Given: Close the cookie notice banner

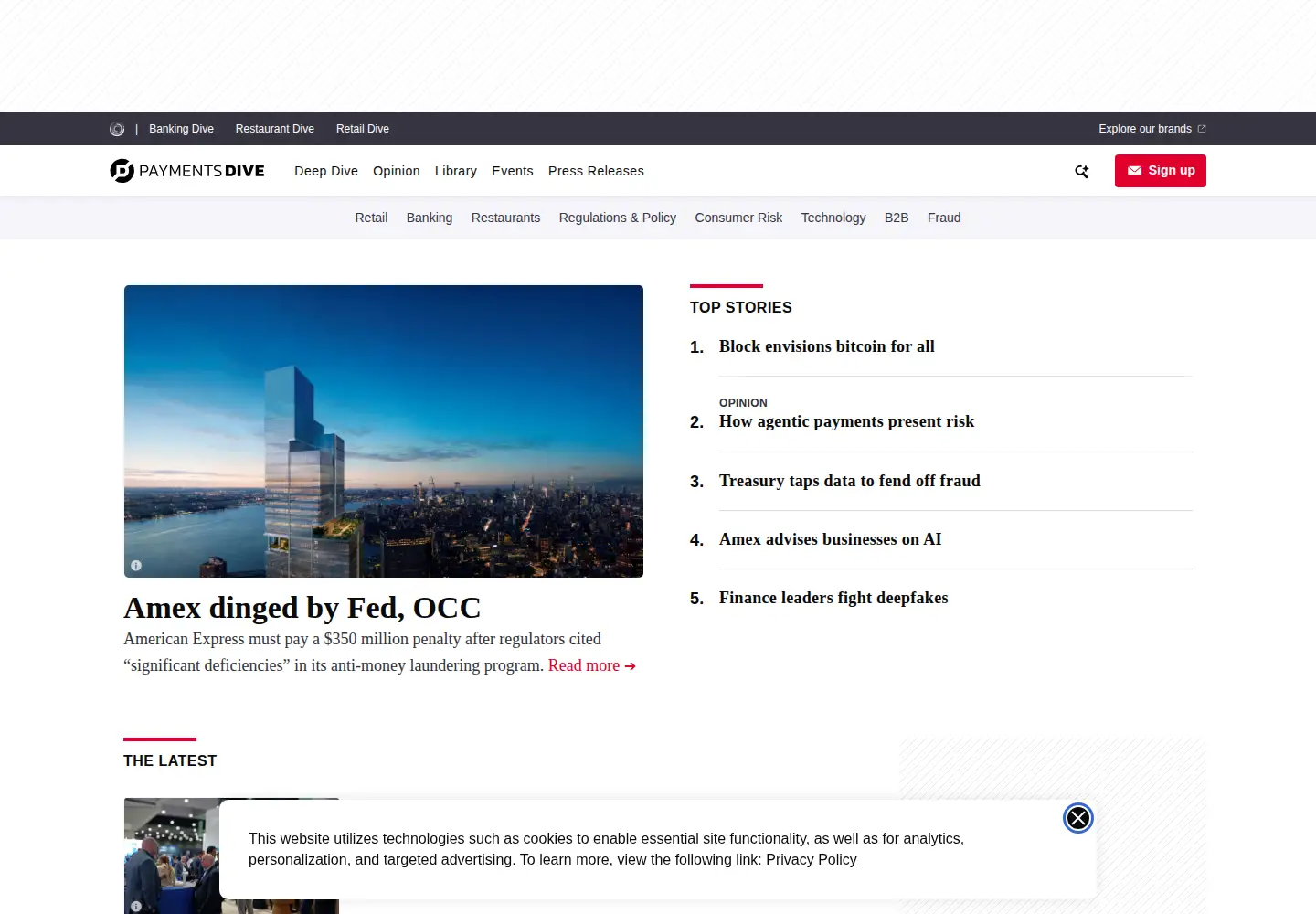Looking at the screenshot, I should tap(1078, 818).
